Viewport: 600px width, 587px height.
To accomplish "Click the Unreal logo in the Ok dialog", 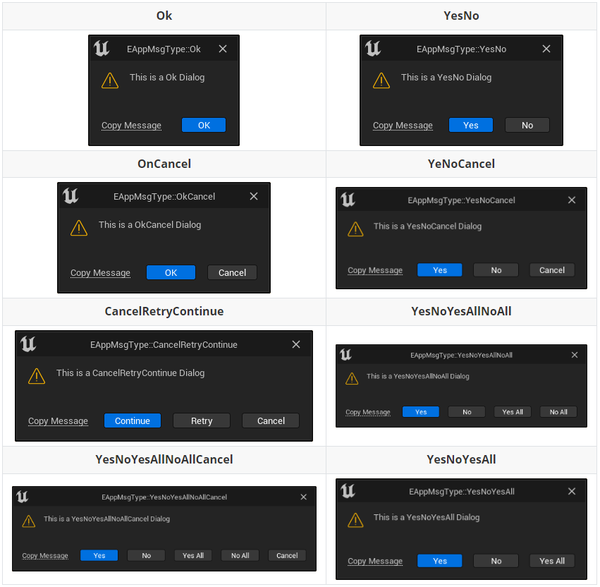I will 101,48.
